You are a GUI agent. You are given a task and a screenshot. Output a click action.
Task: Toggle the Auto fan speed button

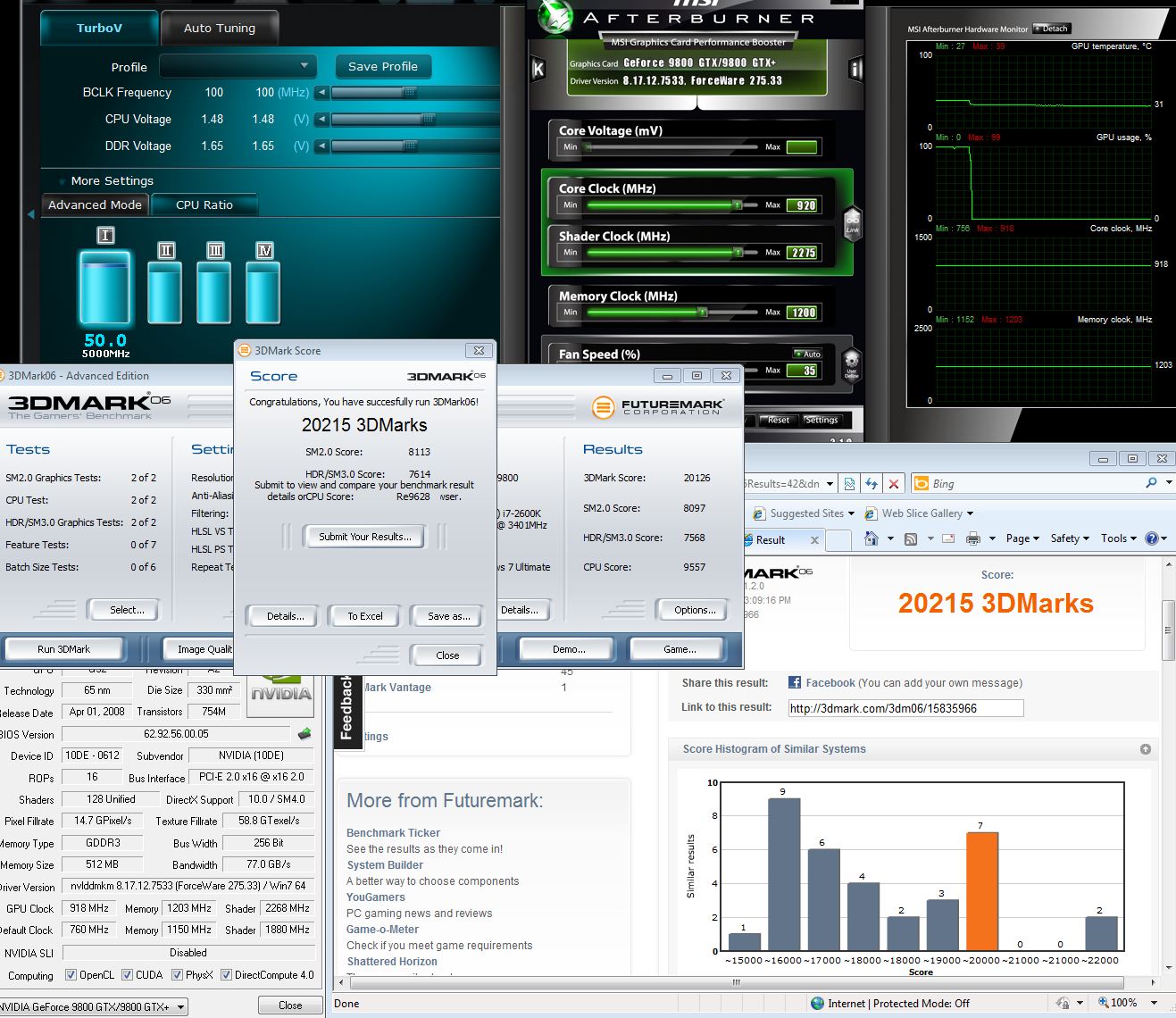pos(807,354)
